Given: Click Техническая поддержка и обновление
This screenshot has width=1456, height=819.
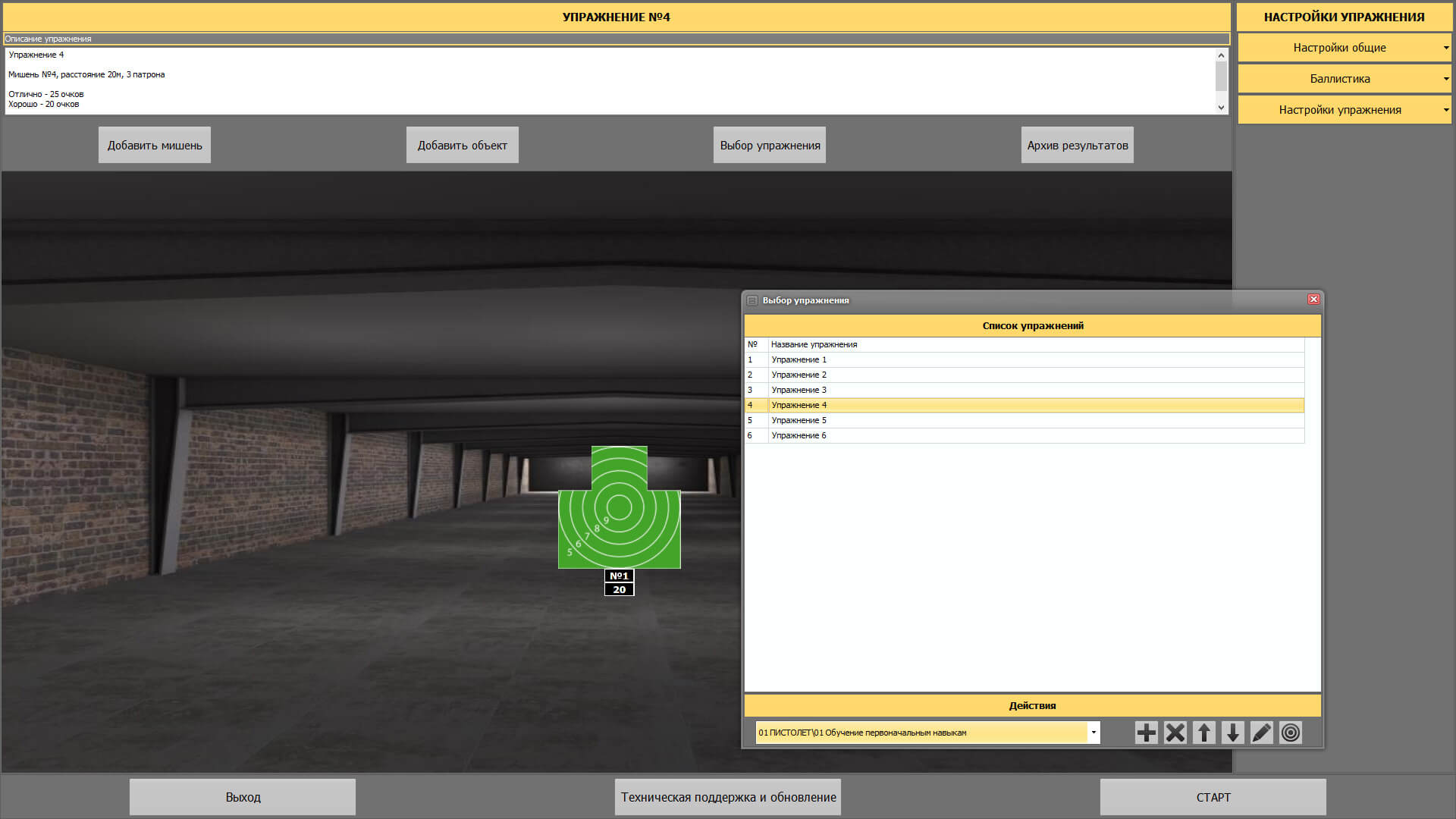Looking at the screenshot, I should (728, 797).
